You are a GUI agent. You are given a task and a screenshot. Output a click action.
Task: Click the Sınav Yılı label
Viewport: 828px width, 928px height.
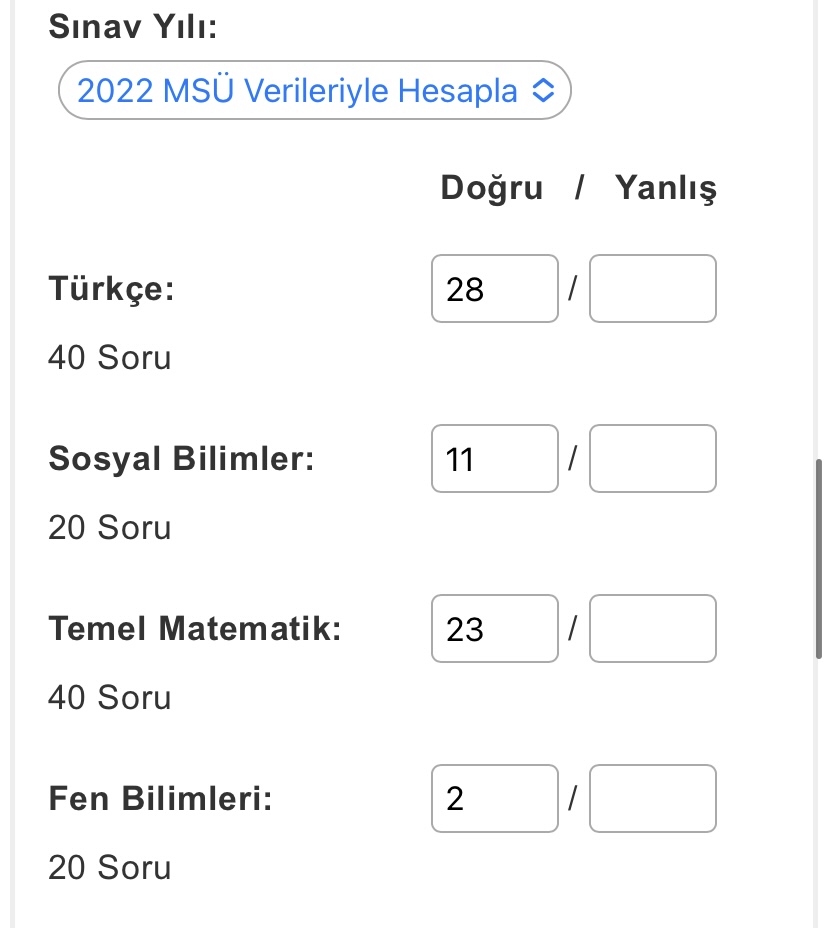pyautogui.click(x=132, y=26)
